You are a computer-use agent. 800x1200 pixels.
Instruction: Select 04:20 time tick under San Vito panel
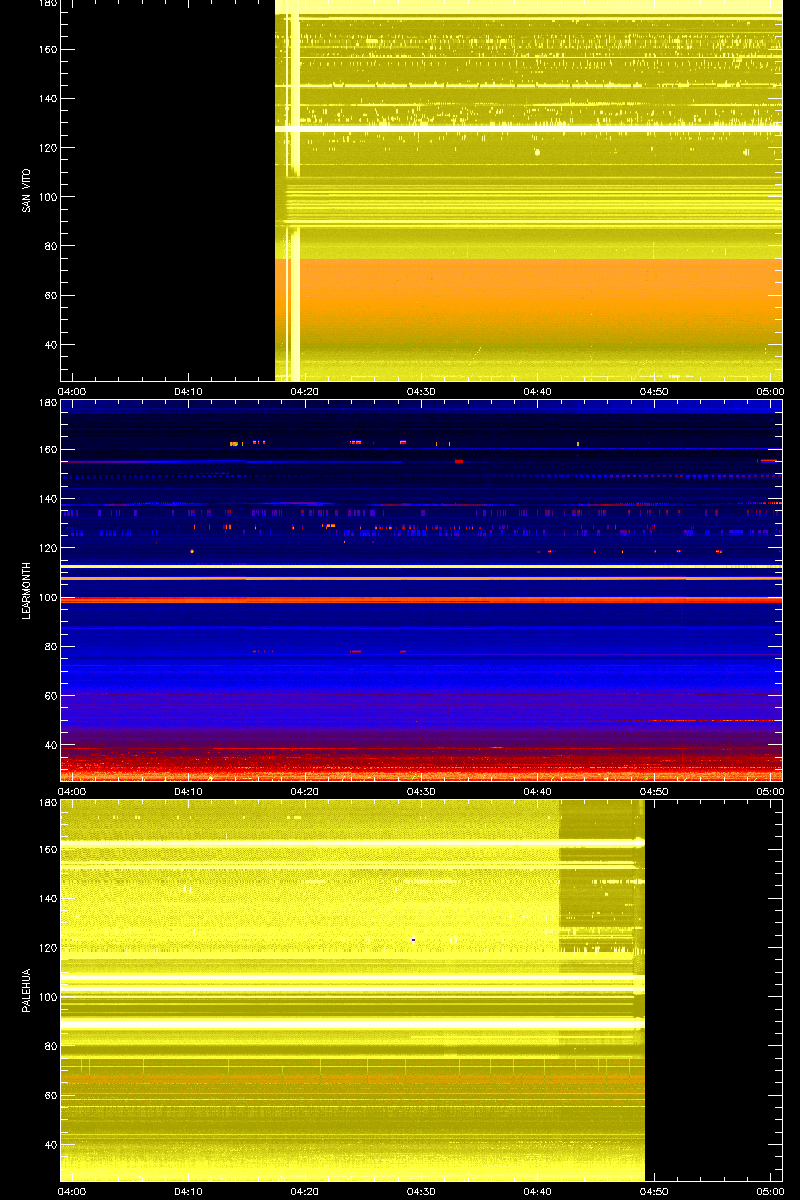tap(305, 391)
